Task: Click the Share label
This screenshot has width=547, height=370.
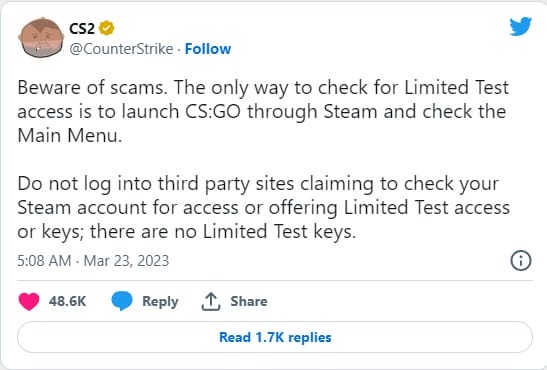Action: (x=249, y=301)
